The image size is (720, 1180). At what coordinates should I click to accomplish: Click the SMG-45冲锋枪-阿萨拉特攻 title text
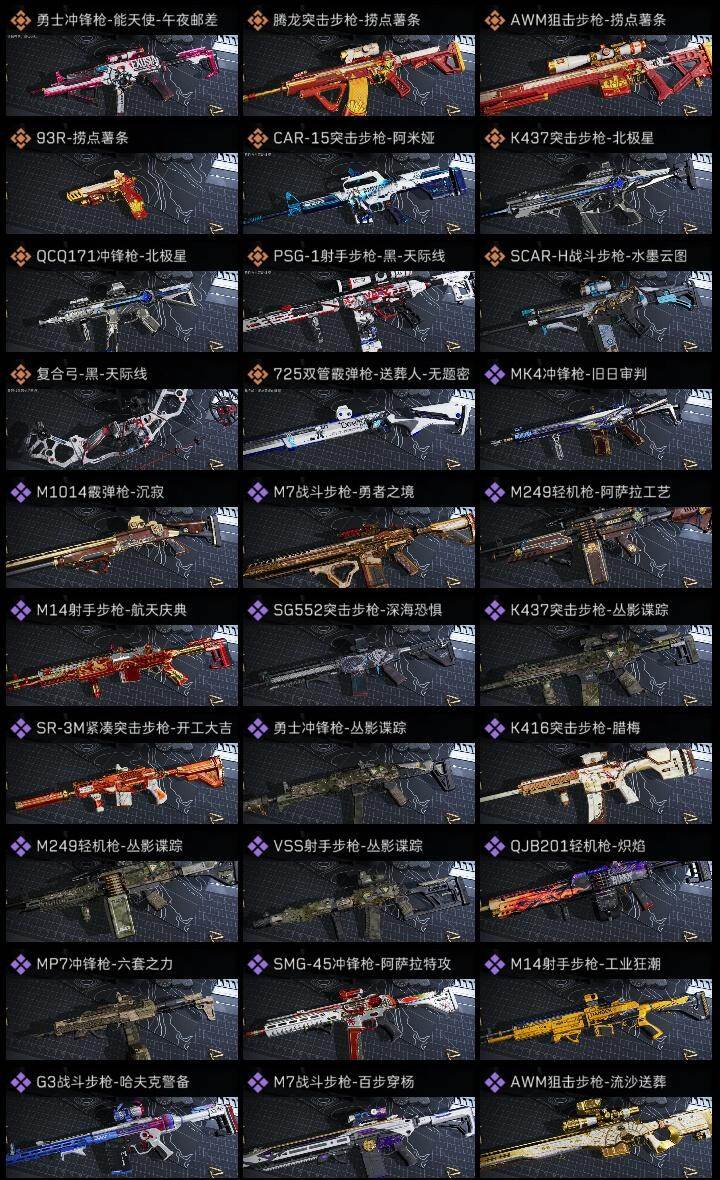[x=362, y=964]
